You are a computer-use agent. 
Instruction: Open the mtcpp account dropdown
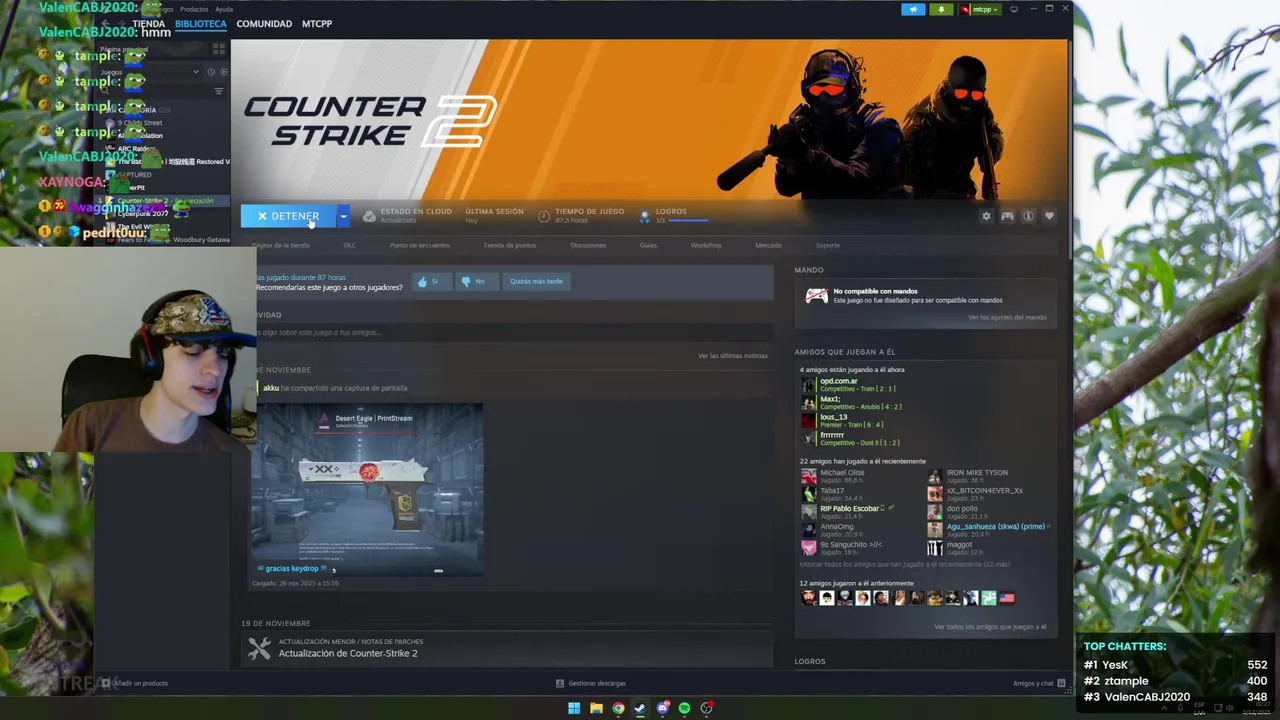979,9
